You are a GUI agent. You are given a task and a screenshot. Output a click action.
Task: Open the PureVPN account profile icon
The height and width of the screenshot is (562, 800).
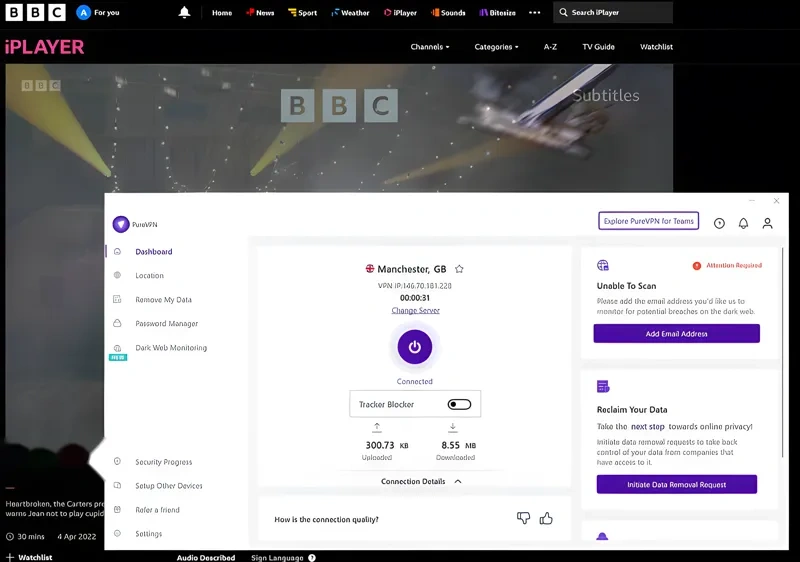(767, 223)
